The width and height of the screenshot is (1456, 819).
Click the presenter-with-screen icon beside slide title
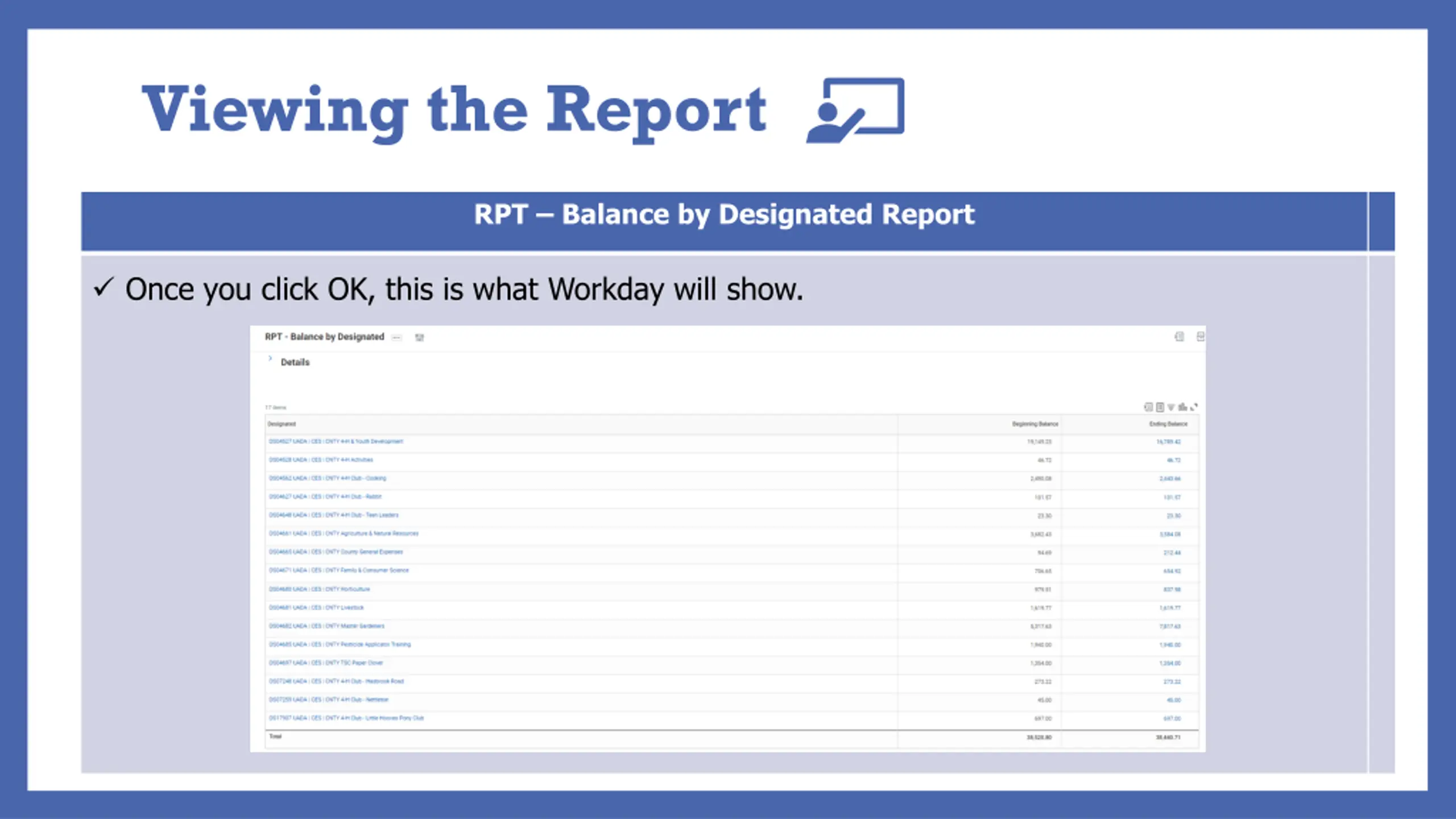(855, 110)
